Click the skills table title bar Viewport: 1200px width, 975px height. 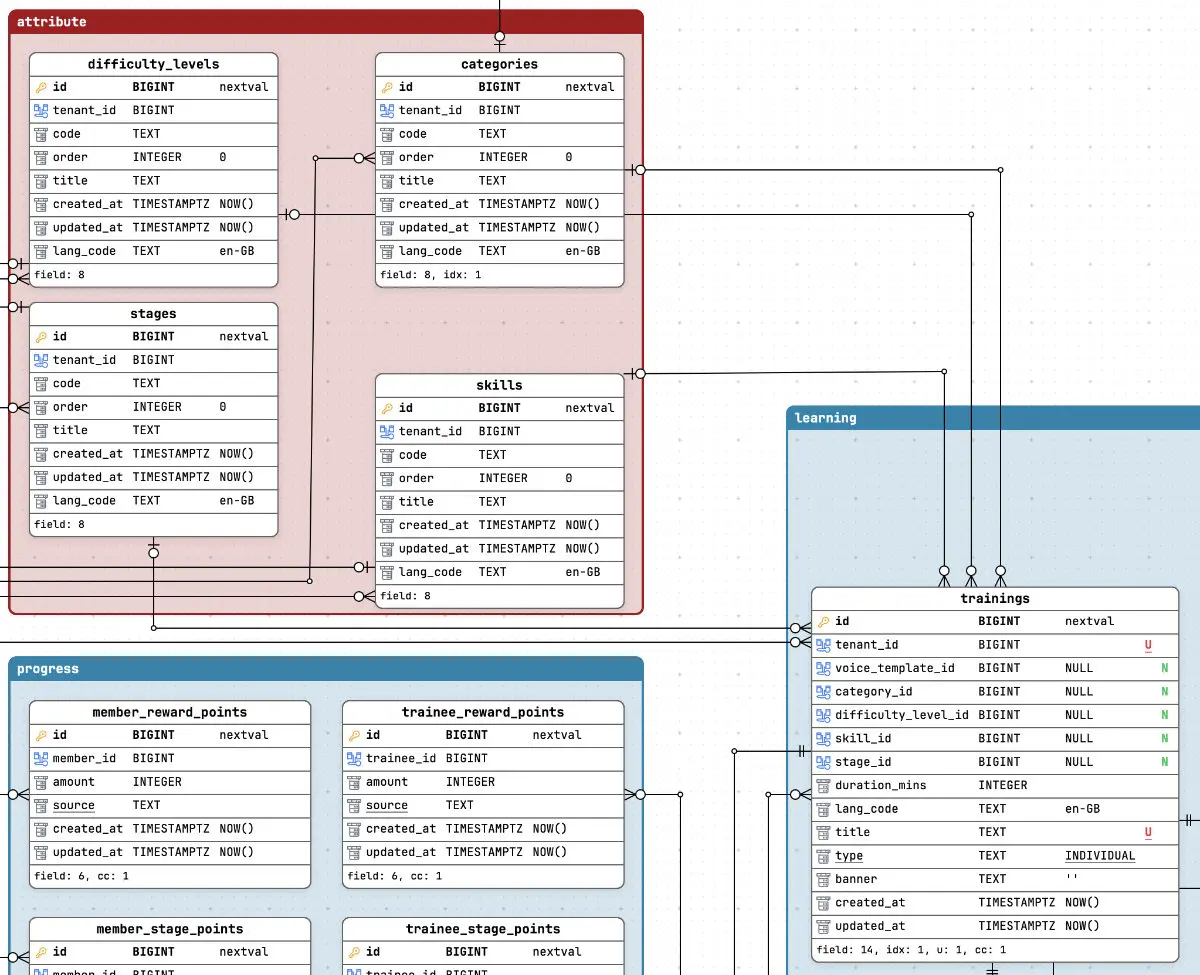(500, 385)
